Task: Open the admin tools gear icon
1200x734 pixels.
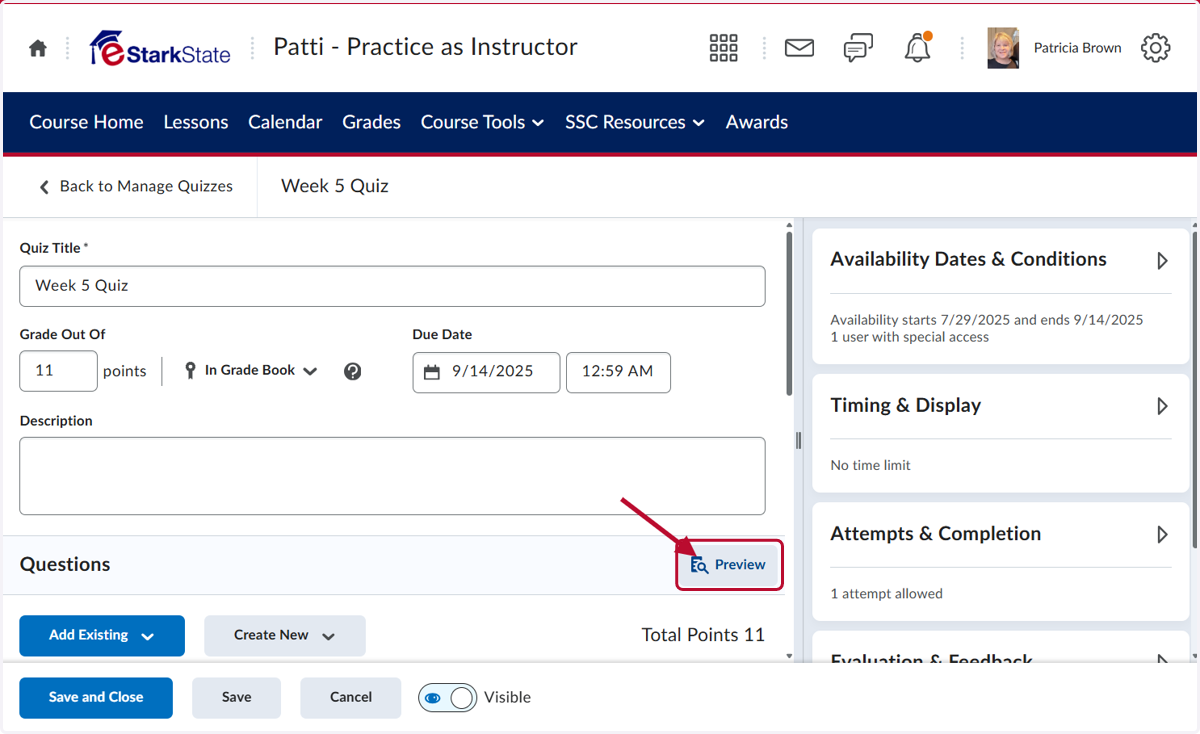Action: tap(1155, 48)
